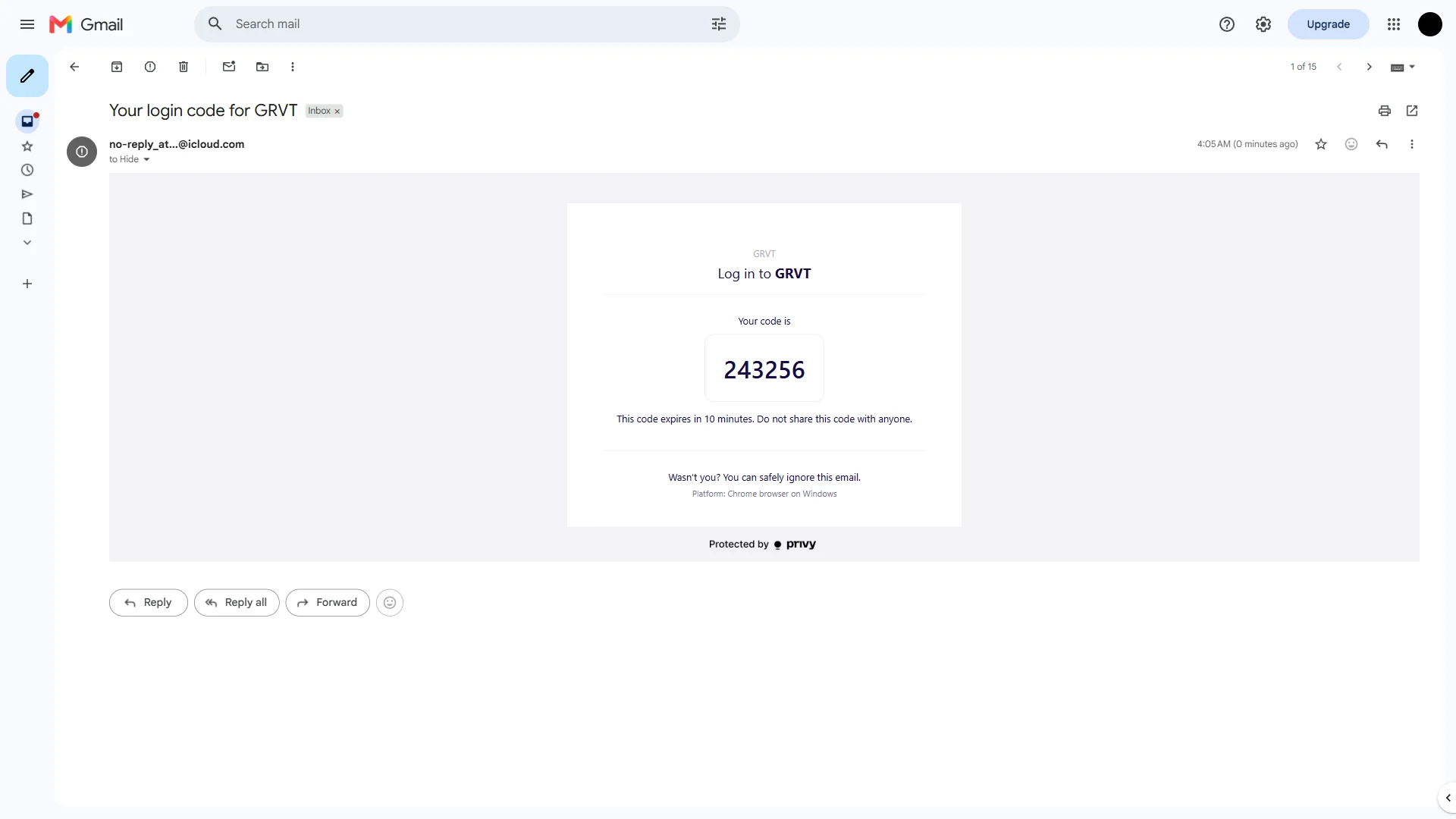The width and height of the screenshot is (1456, 819).
Task: Create a new label plus icon
Action: [x=27, y=284]
